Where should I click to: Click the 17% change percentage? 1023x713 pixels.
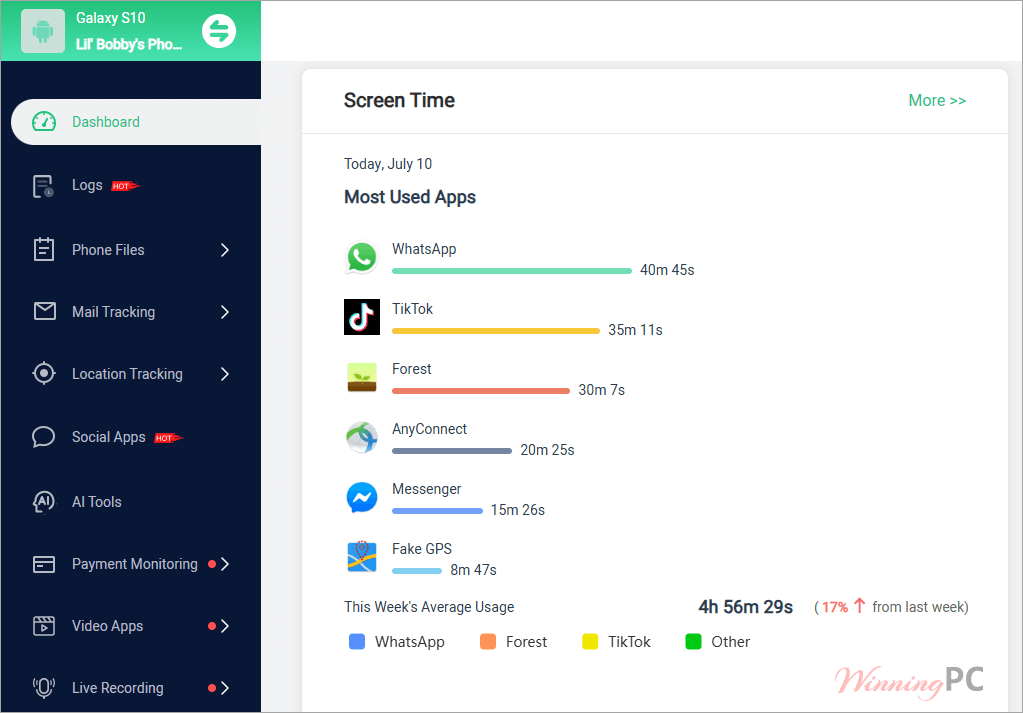click(x=834, y=607)
